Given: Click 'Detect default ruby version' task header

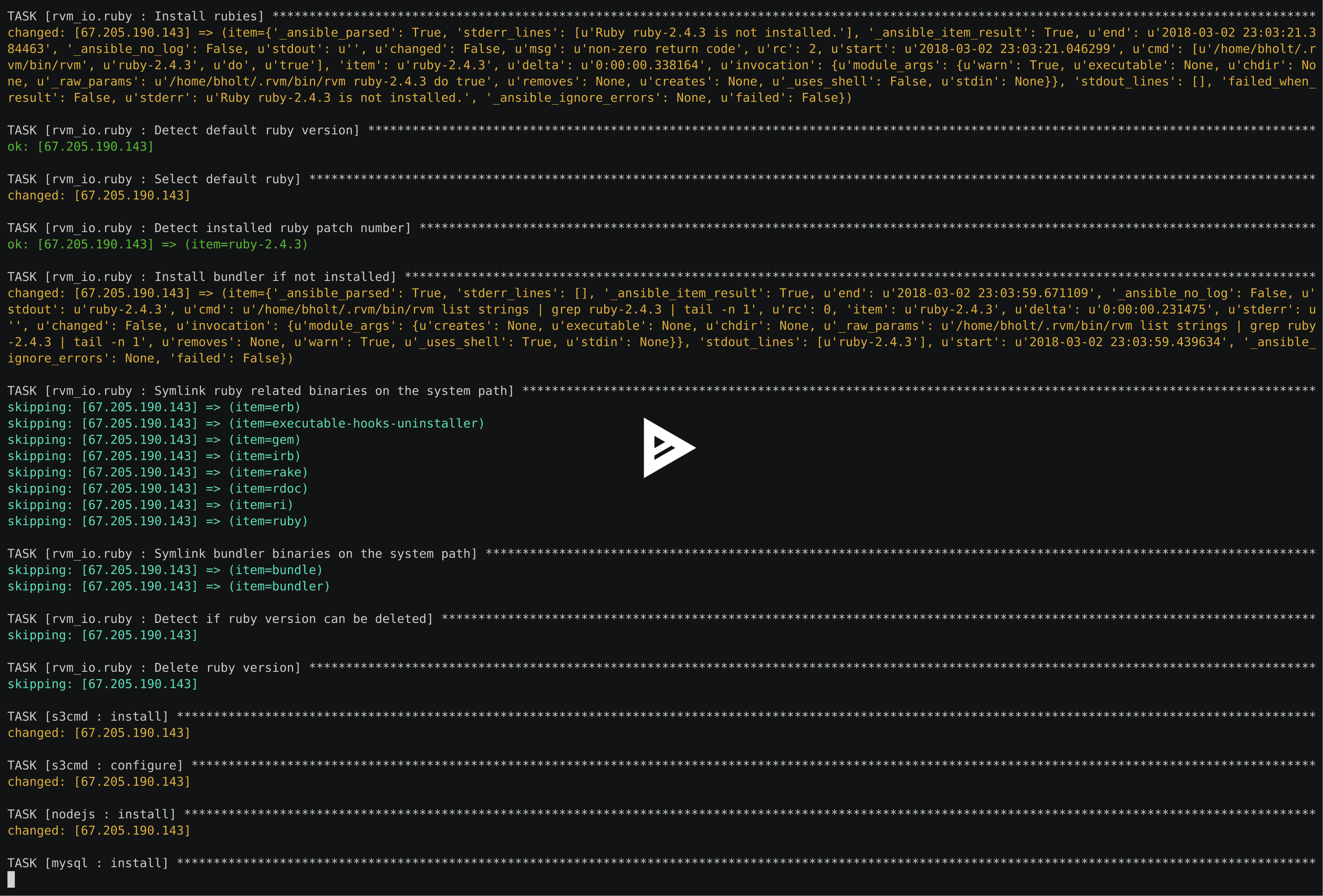Looking at the screenshot, I should coord(183,130).
